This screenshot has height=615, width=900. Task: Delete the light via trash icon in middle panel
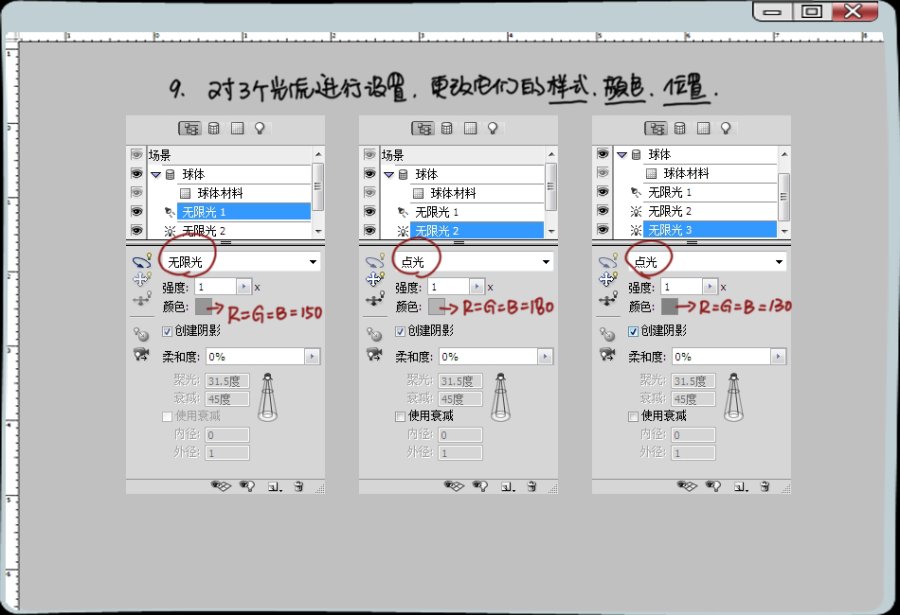pos(532,486)
